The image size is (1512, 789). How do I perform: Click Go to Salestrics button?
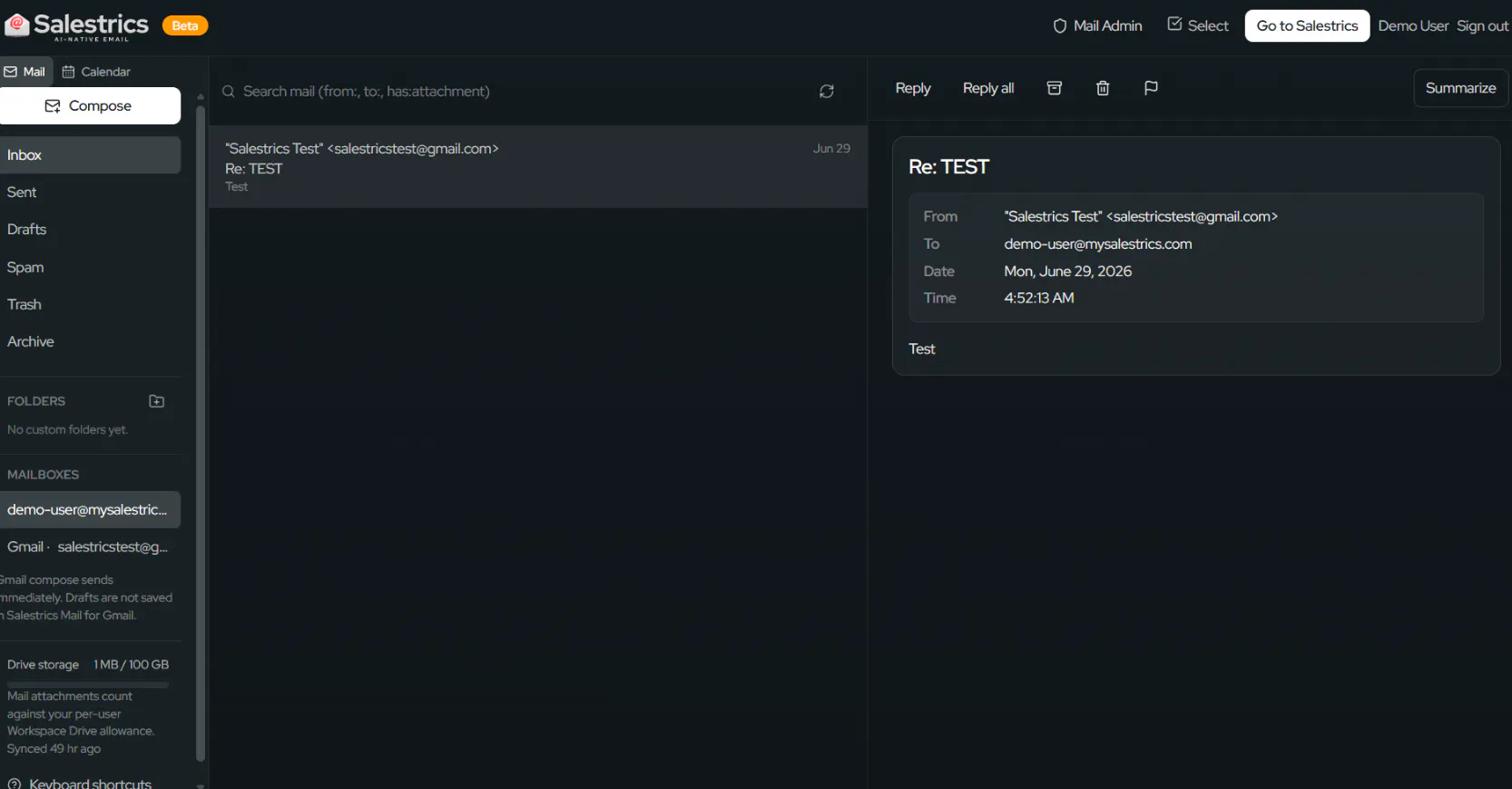click(1307, 25)
